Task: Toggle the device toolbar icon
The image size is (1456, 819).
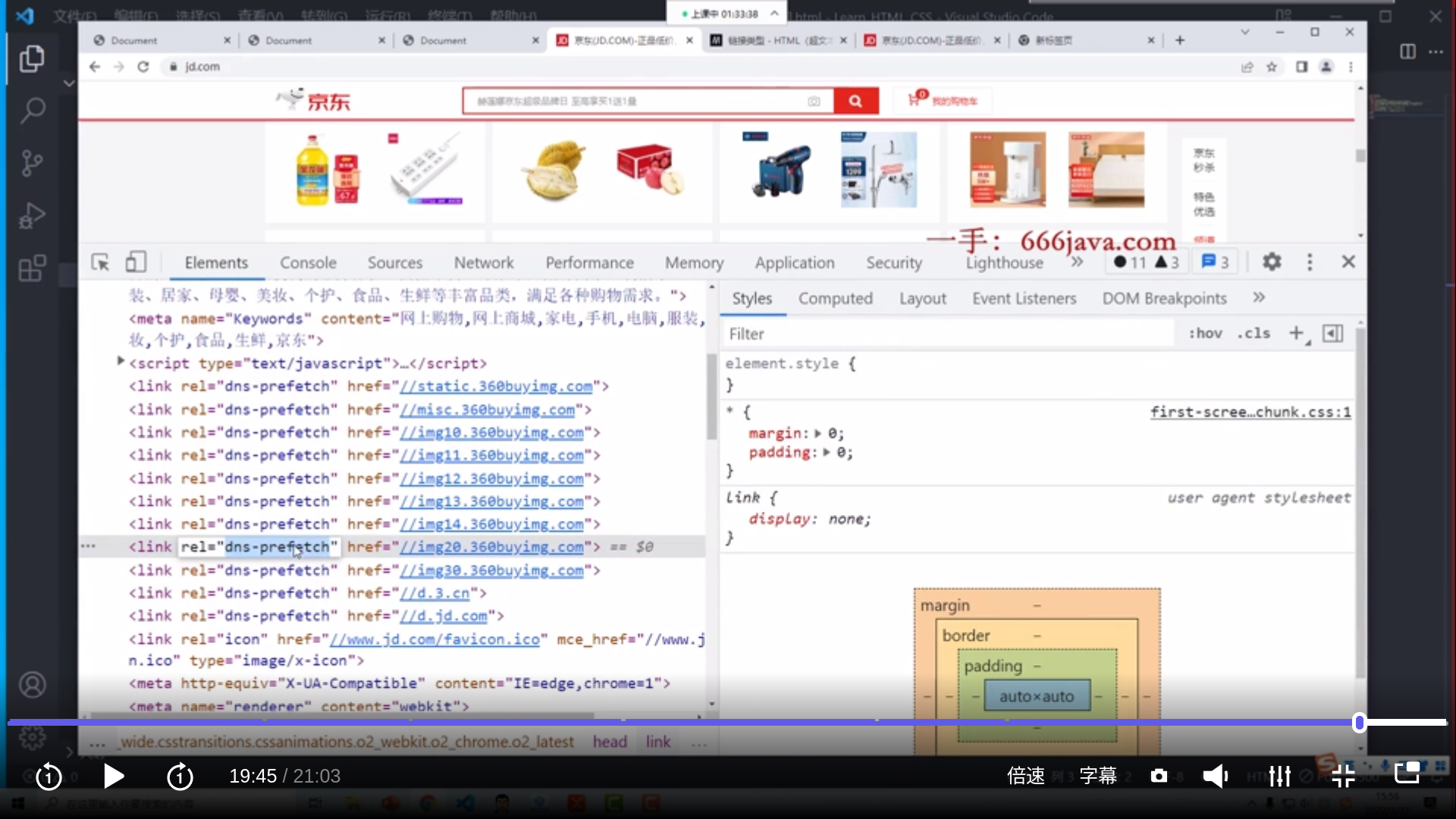Action: pyautogui.click(x=136, y=262)
